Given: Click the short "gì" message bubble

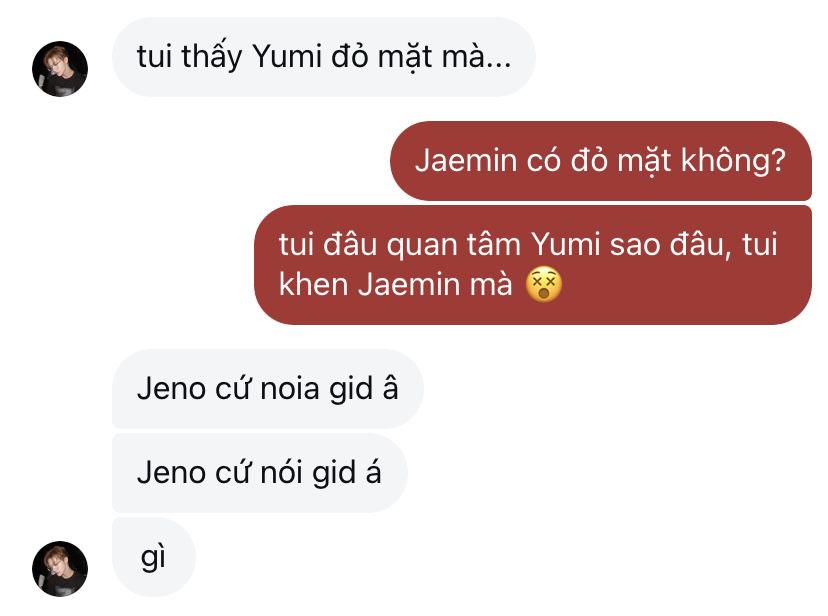Looking at the screenshot, I should 154,556.
